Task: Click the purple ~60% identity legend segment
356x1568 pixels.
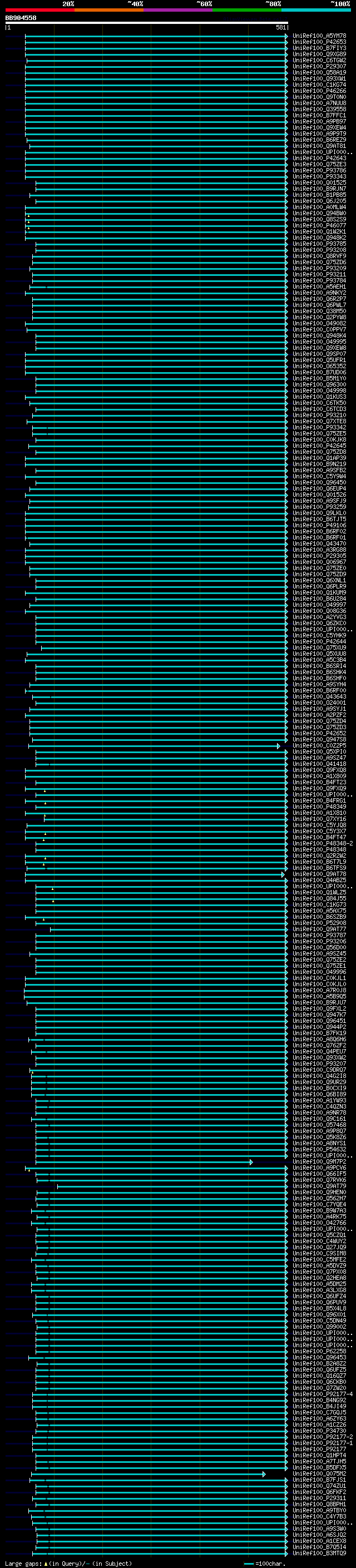Action: [x=179, y=10]
